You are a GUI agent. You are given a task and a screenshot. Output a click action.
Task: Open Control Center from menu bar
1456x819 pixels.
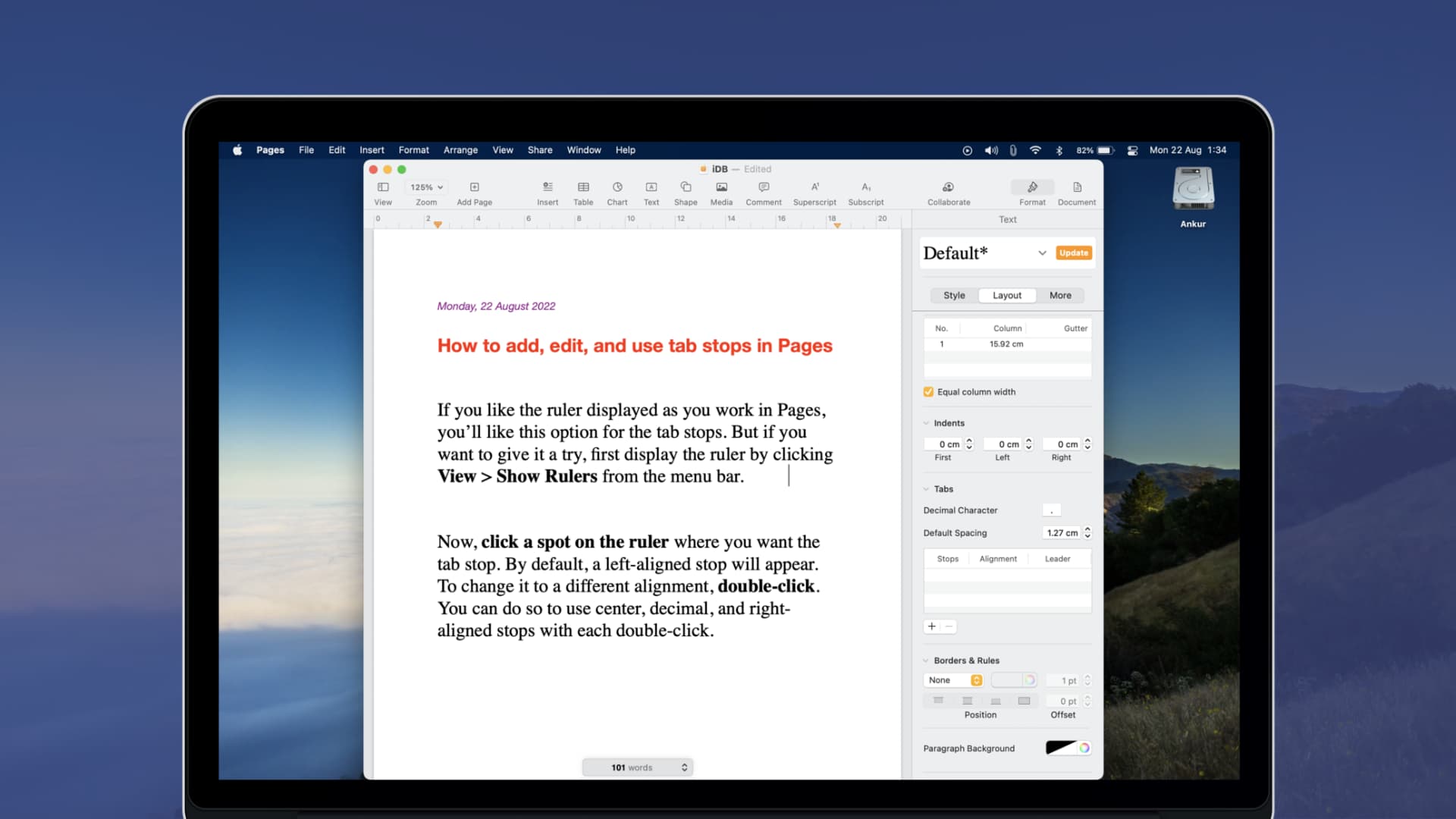pos(1132,150)
